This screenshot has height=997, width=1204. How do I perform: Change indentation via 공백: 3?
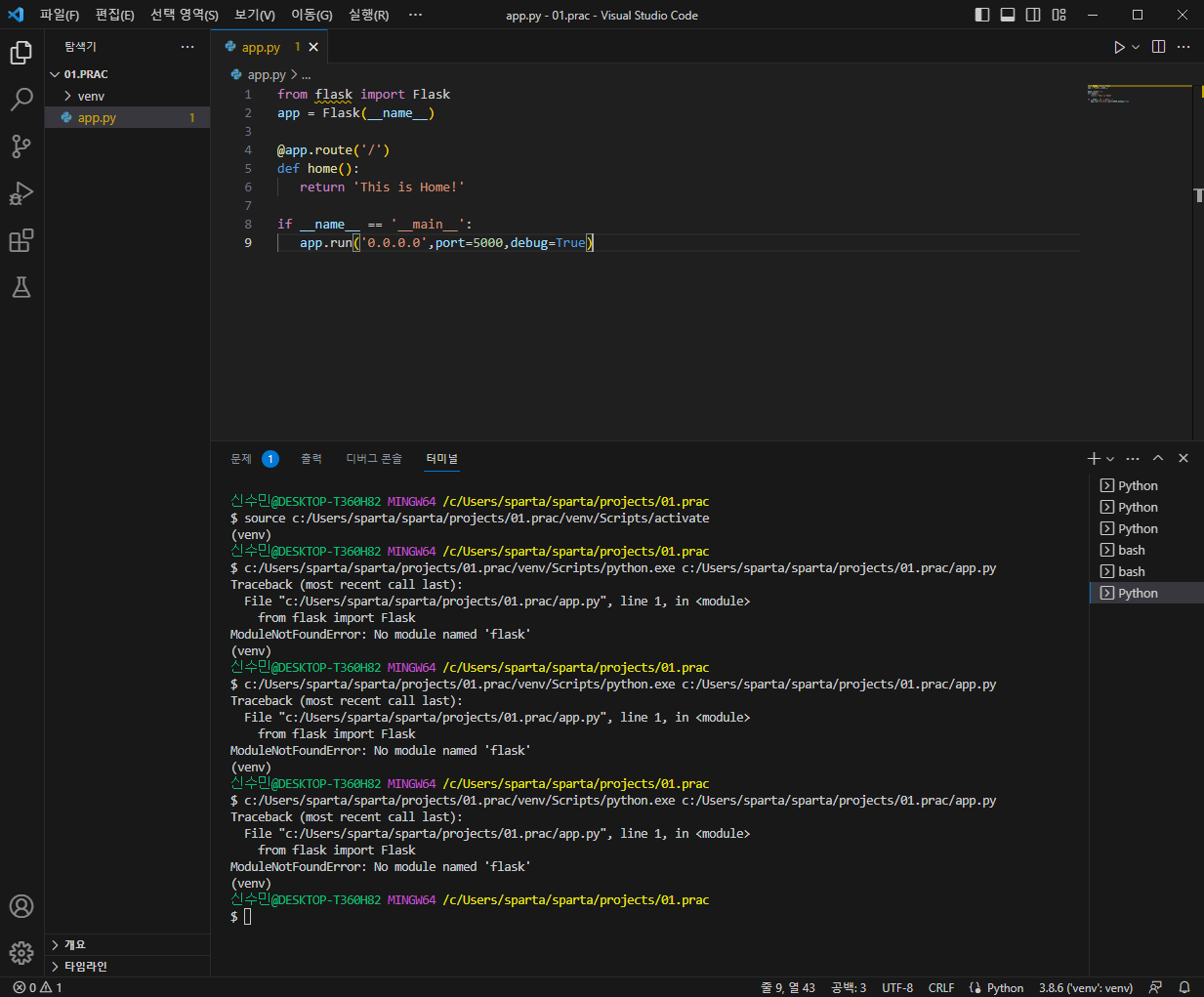pos(849,987)
